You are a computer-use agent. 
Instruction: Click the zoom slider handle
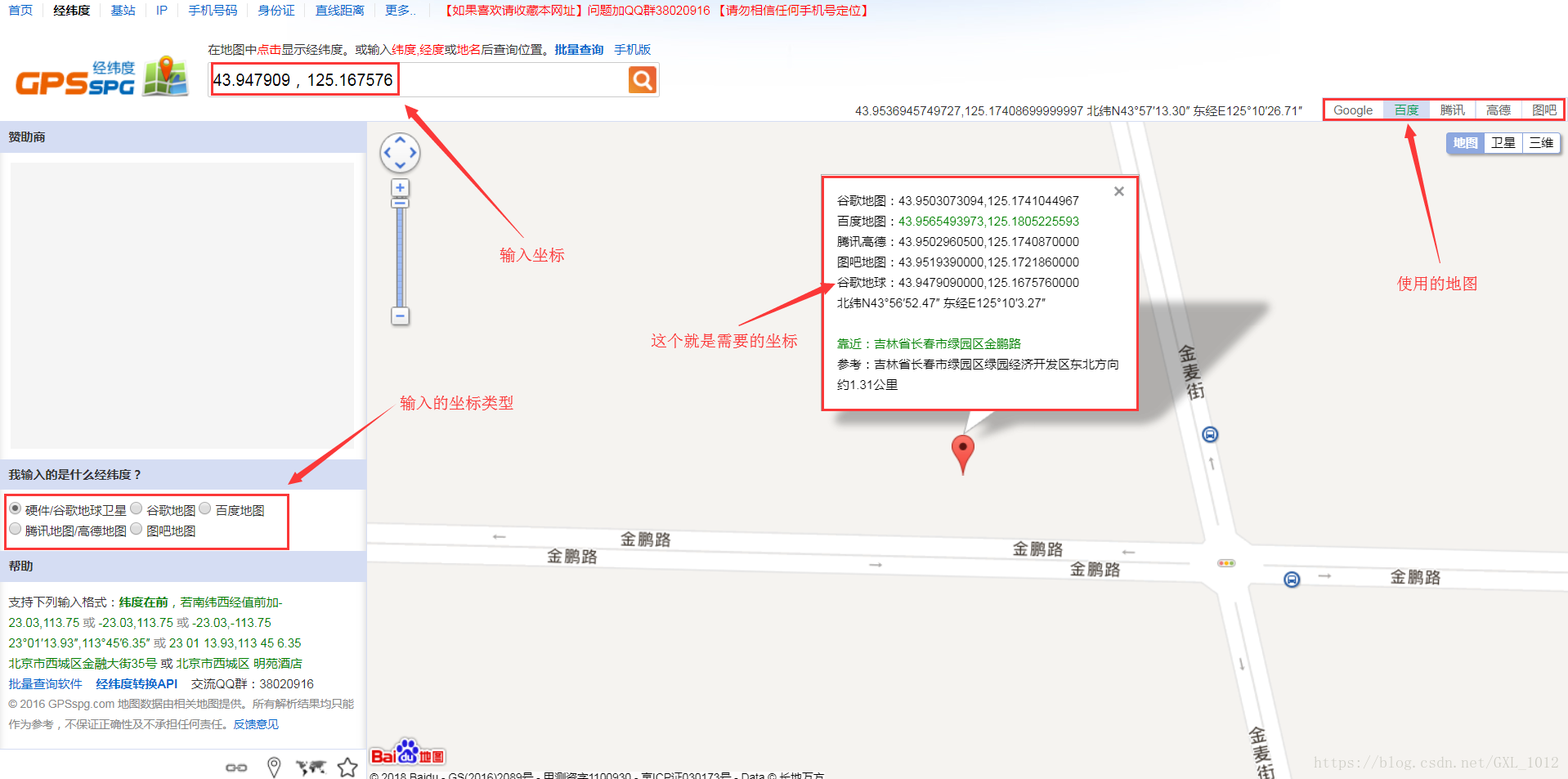coord(400,203)
